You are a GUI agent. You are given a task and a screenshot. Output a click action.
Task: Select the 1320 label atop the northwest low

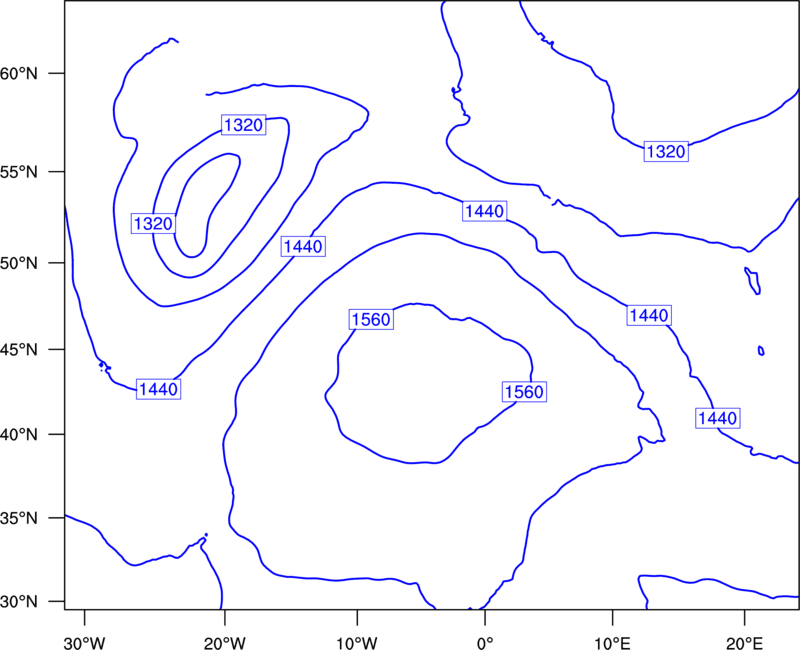243,125
